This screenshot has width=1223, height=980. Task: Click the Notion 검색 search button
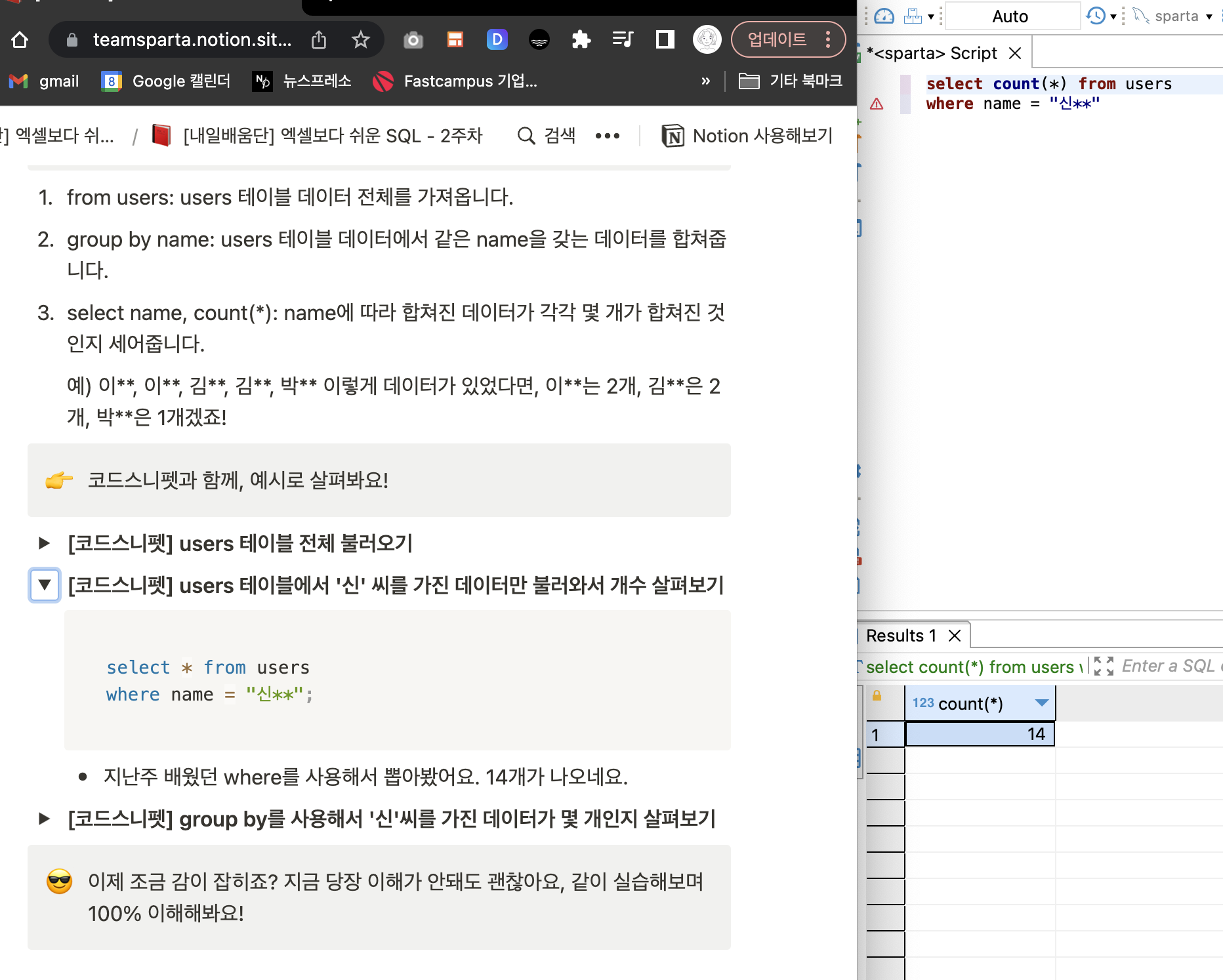pos(547,136)
